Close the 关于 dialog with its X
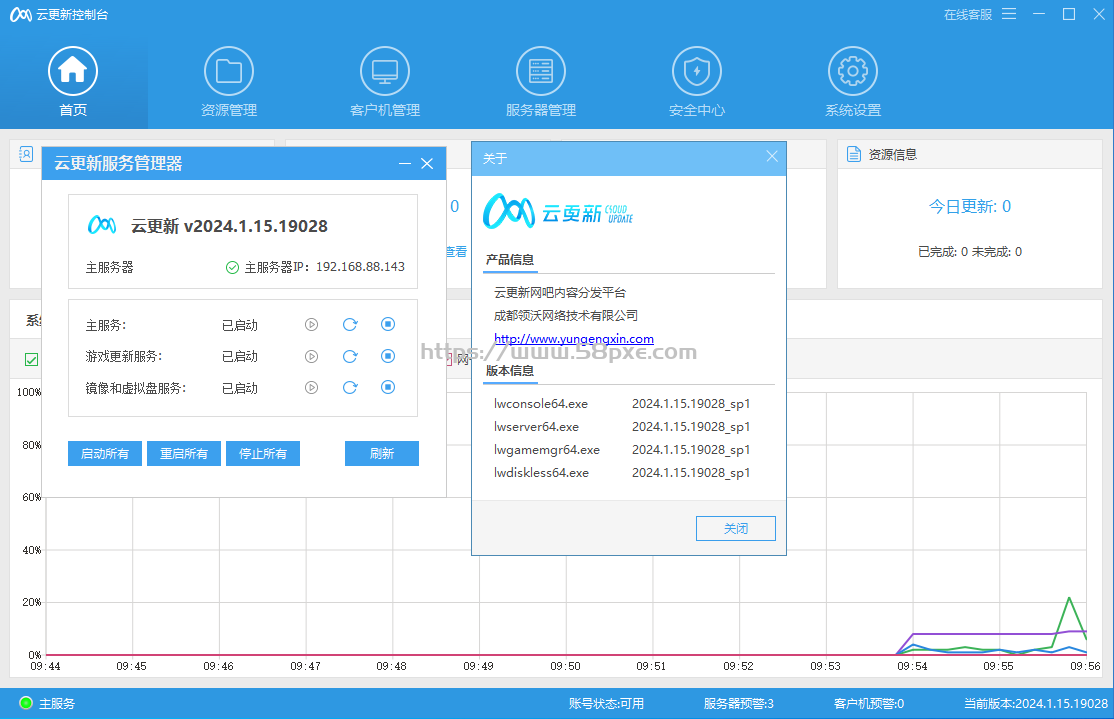 772,156
